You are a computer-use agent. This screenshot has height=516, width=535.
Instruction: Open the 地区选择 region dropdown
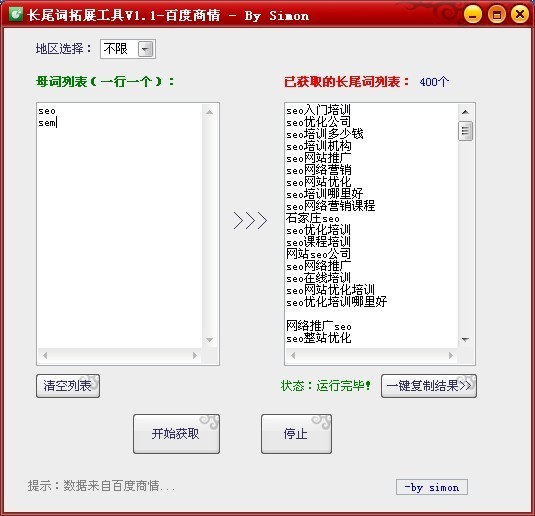point(146,49)
